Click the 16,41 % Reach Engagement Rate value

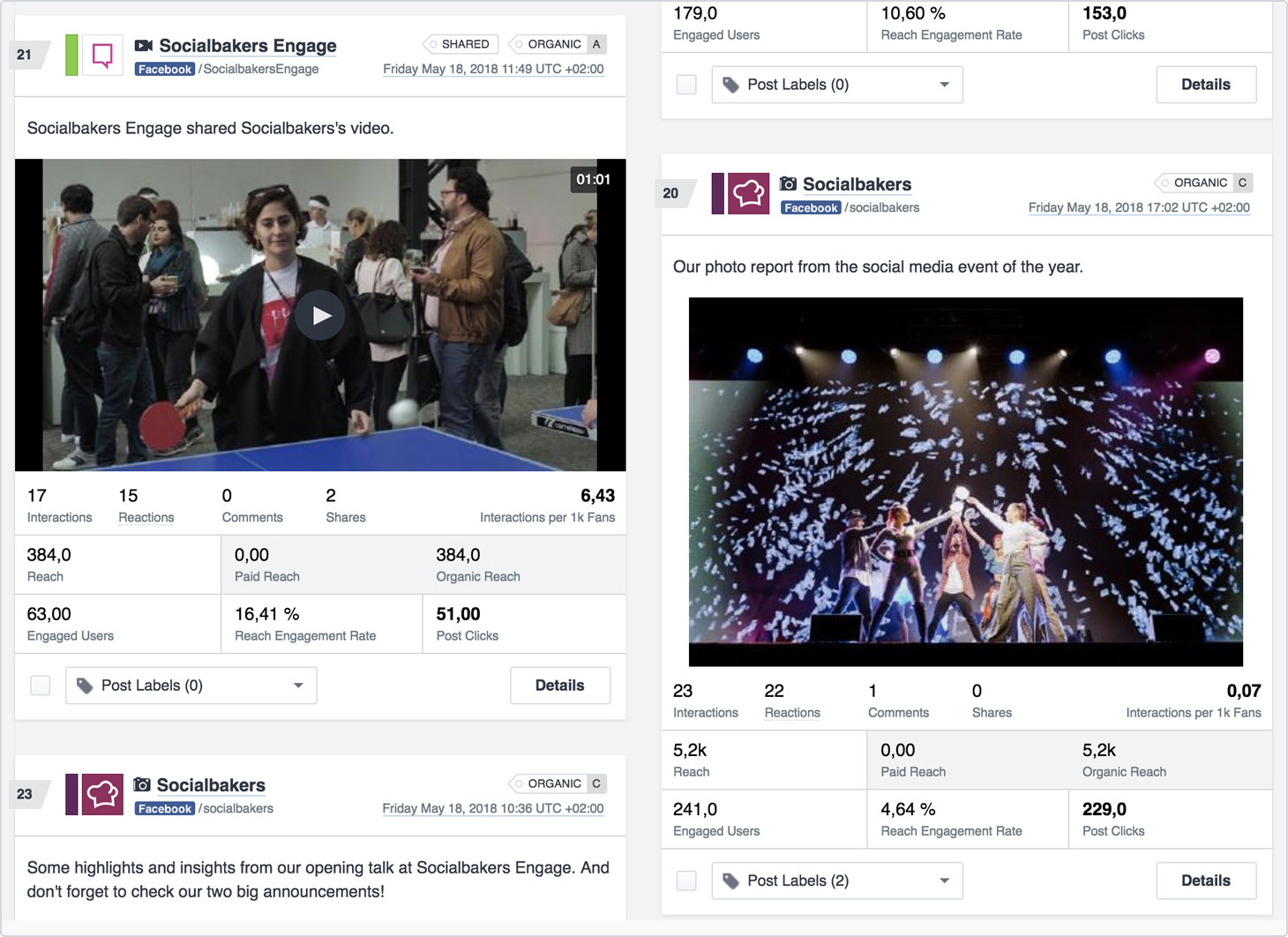pos(266,614)
